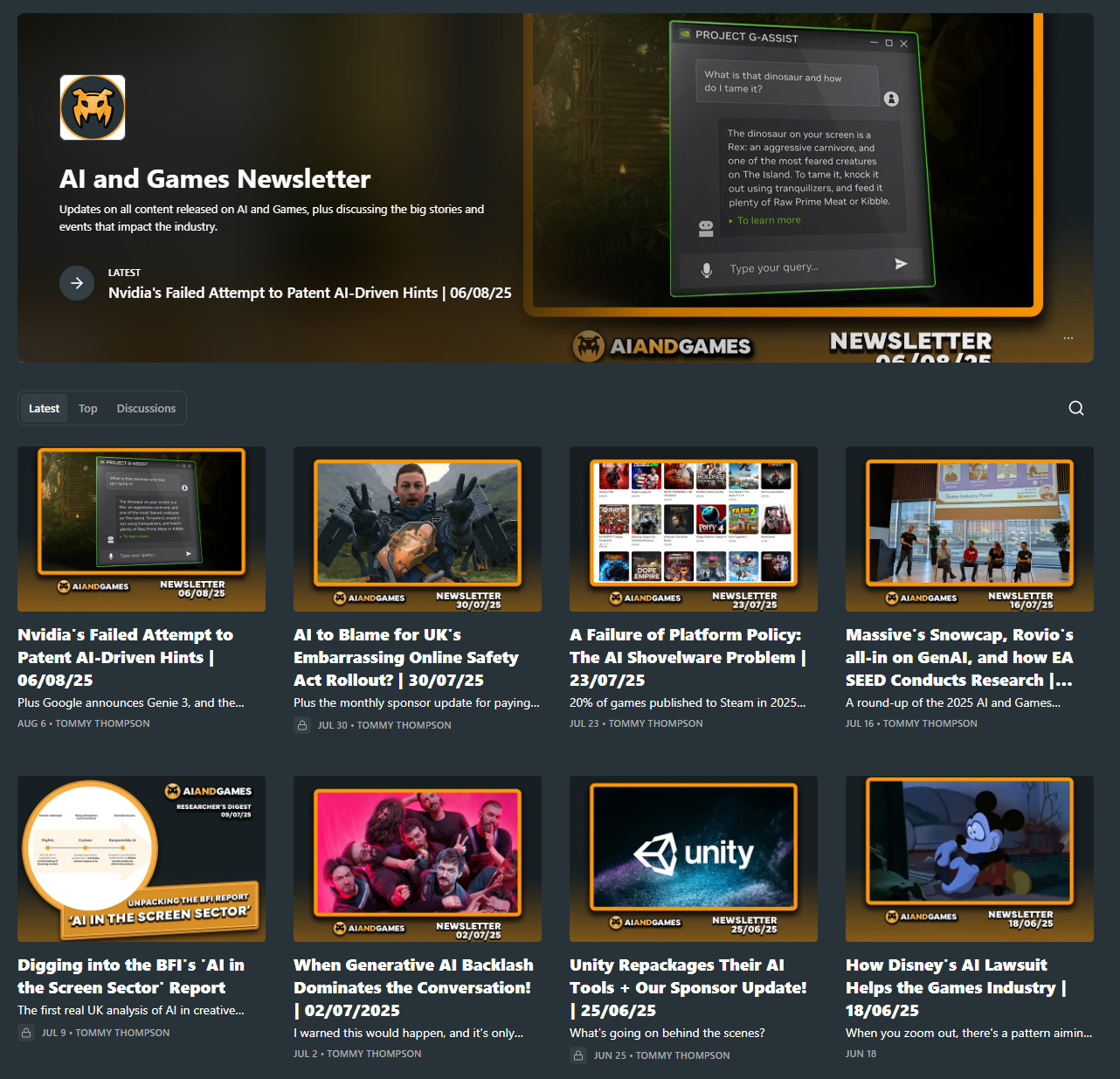
Task: Click 'A round-up of the 2025' subtitle
Action: coord(953,702)
